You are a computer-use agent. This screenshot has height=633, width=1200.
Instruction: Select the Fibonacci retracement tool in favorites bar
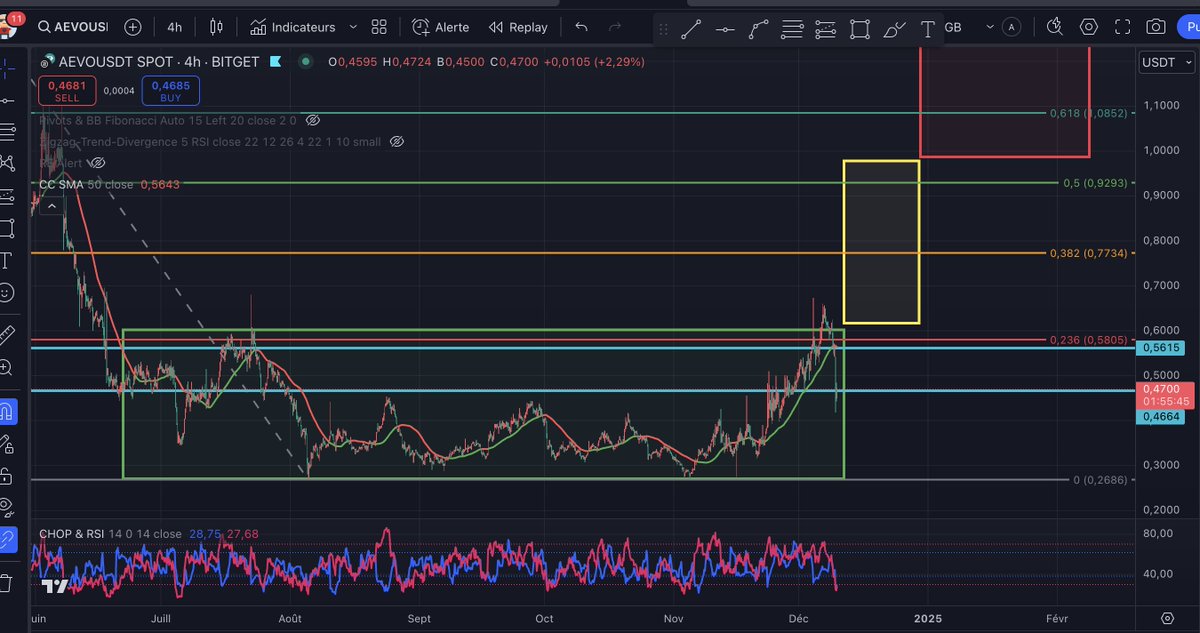792,29
